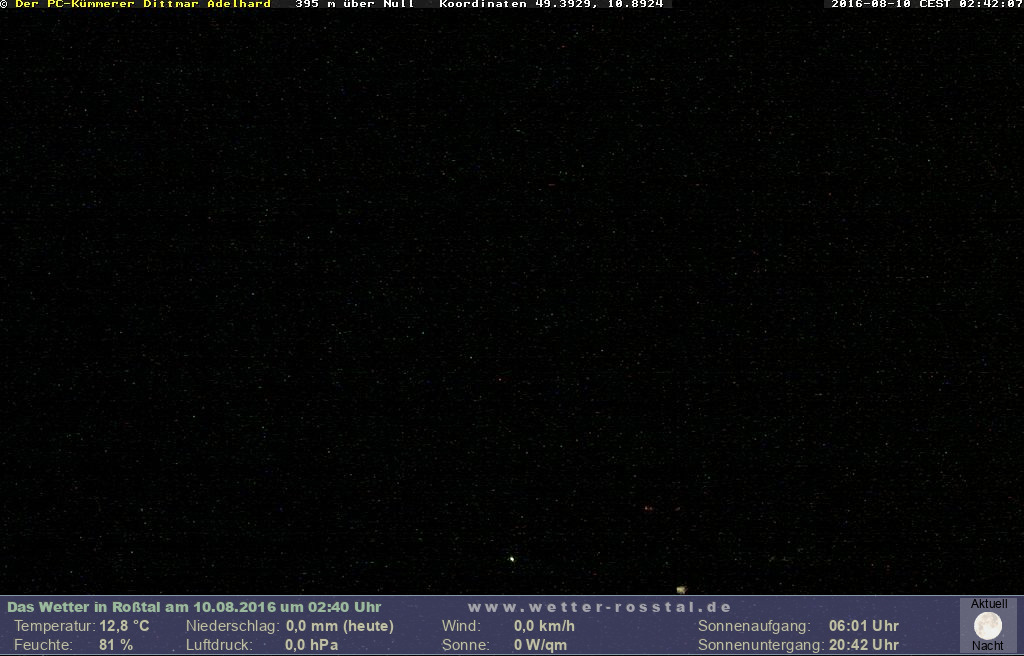This screenshot has width=1024, height=656.
Task: Click the Luftdruck value 0,0 hPa
Action: [x=311, y=645]
